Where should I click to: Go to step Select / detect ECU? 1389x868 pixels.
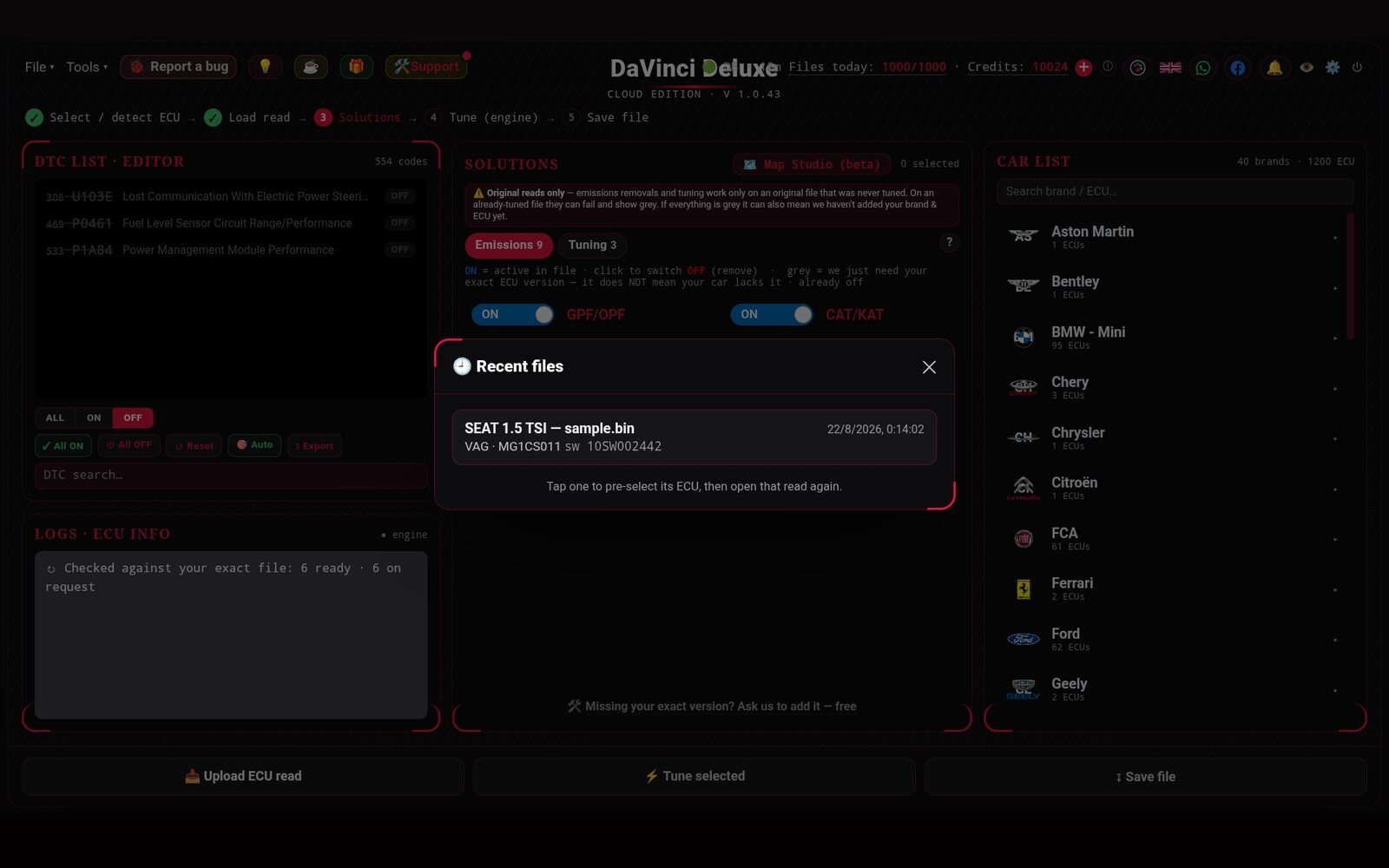[x=102, y=117]
